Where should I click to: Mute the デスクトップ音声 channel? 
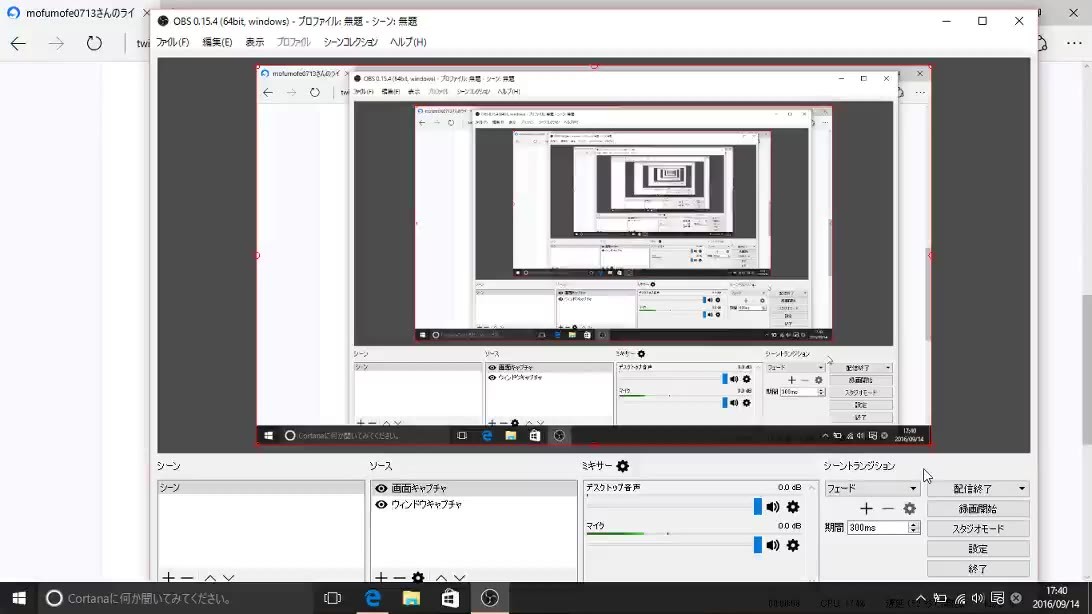[773, 507]
